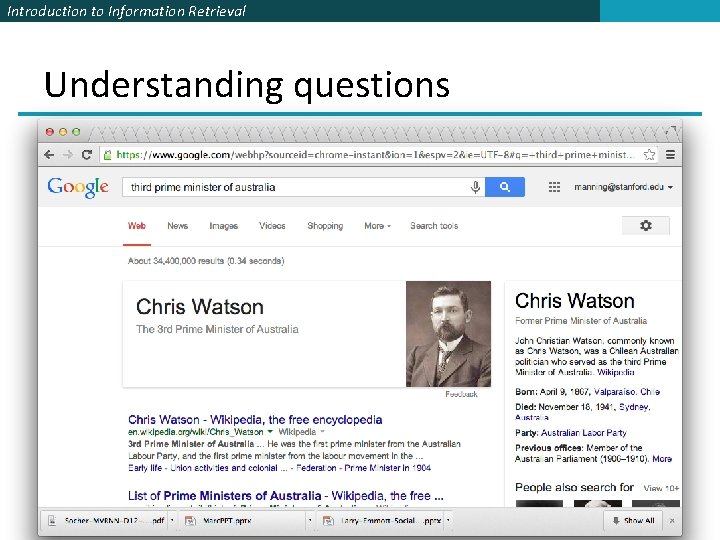
Task: Click Chris Watson portrait photo
Action: (x=448, y=334)
